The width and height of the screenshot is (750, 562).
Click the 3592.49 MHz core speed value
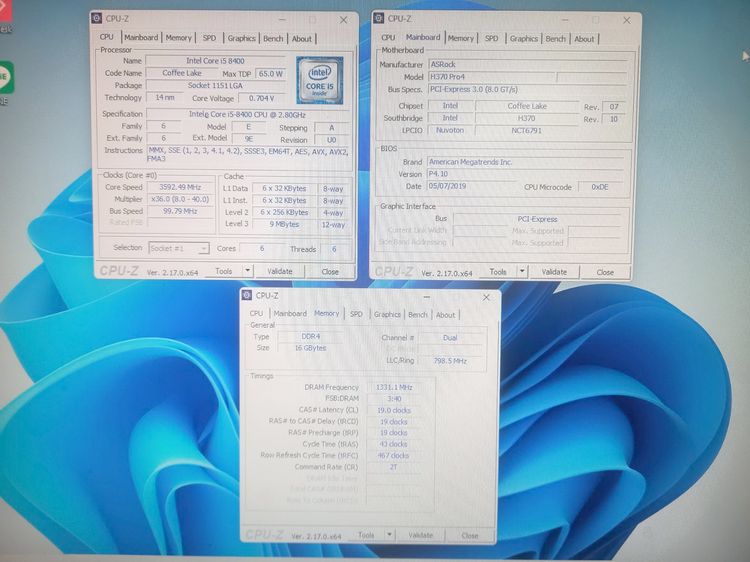click(x=180, y=187)
